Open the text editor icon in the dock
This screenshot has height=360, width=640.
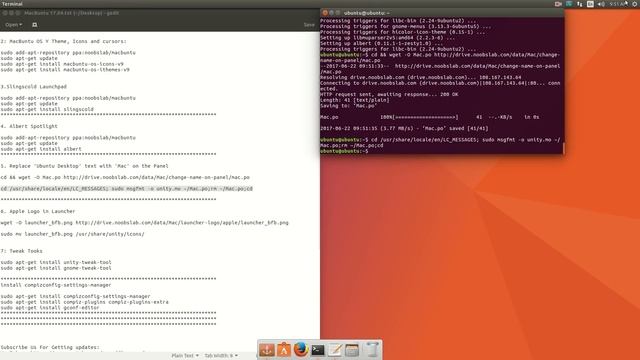click(335, 350)
